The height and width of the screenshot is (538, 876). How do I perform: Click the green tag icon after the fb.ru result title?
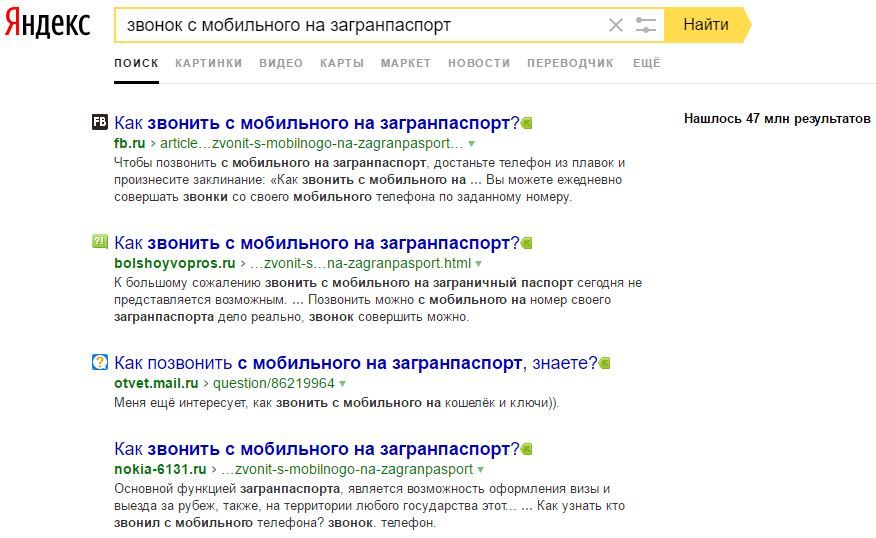coord(527,123)
